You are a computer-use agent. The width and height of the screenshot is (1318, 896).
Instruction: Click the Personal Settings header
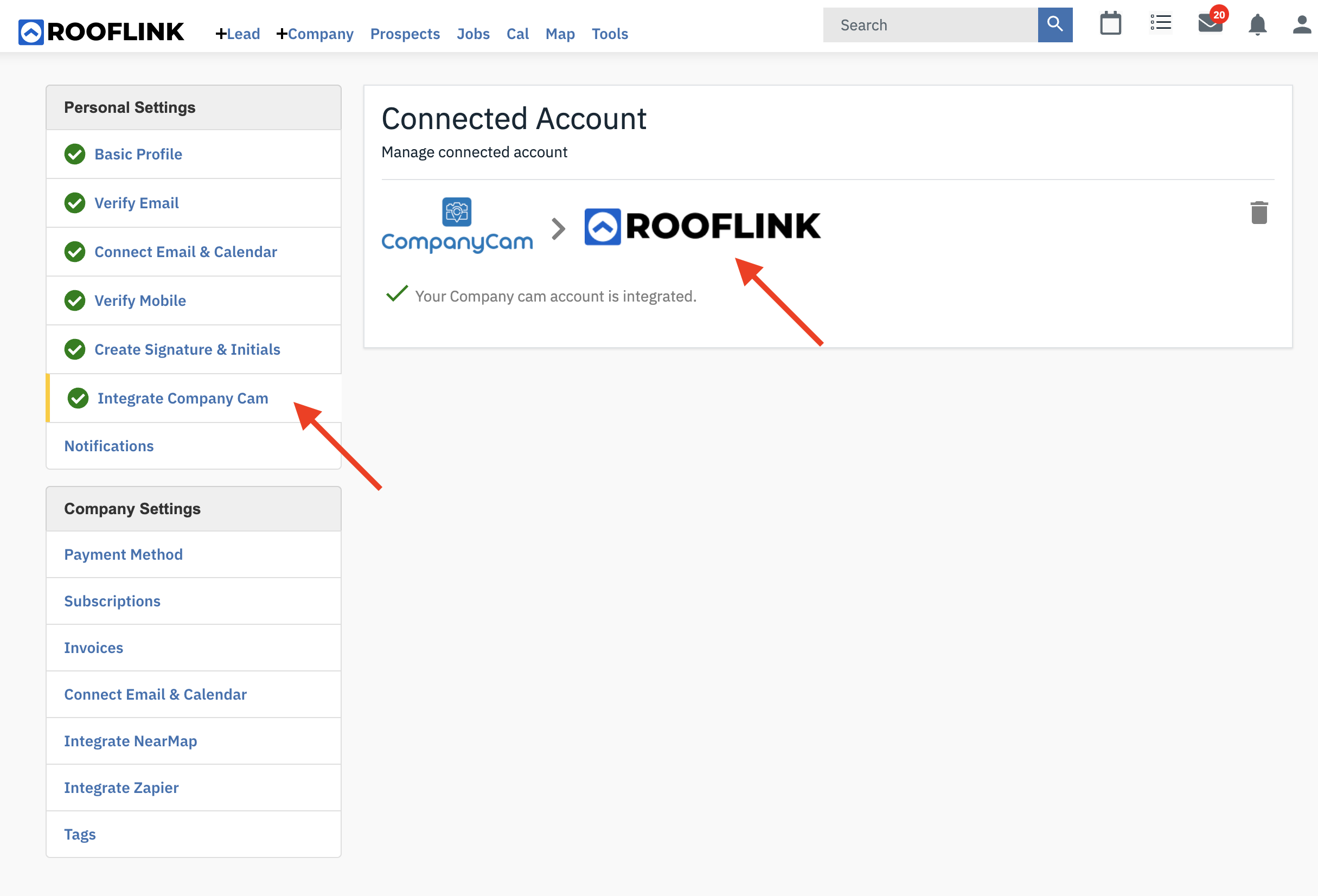coord(194,108)
